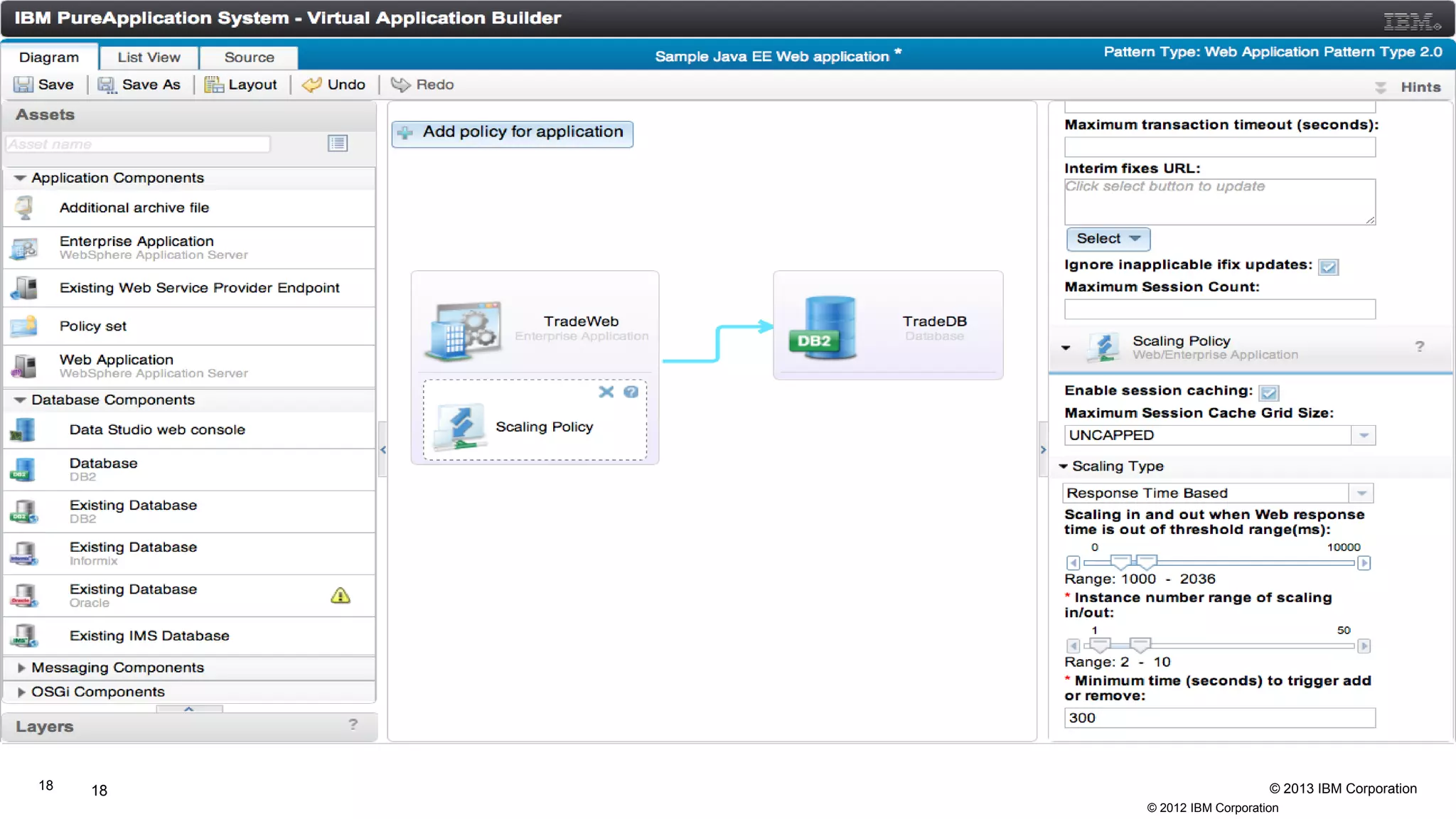Viewport: 1456px width, 819px height.
Task: Expand Messaging Components section
Action: tap(21, 668)
